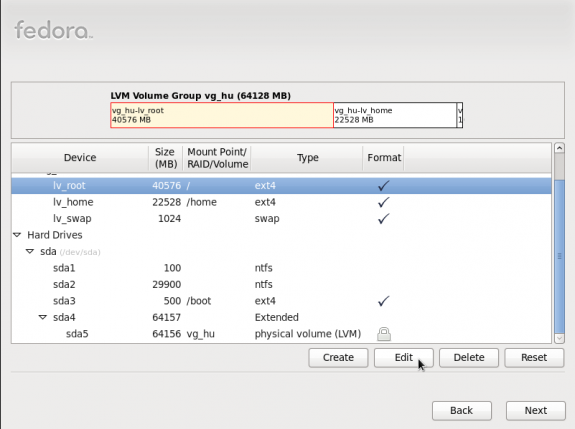Click the format checkmark for lv_home
The height and width of the screenshot is (429, 575).
coord(384,202)
